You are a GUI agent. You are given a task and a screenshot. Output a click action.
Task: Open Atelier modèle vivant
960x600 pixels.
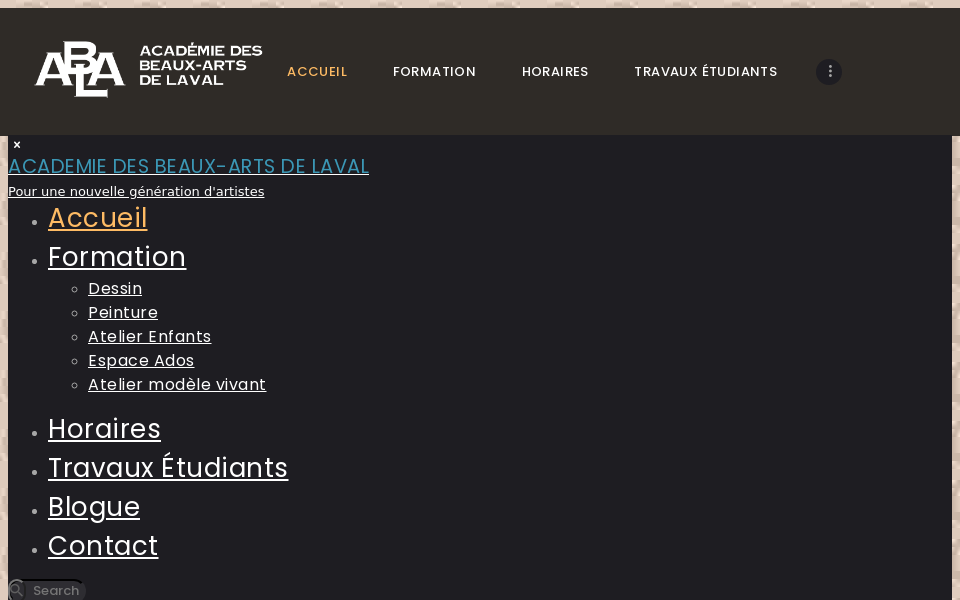(177, 385)
